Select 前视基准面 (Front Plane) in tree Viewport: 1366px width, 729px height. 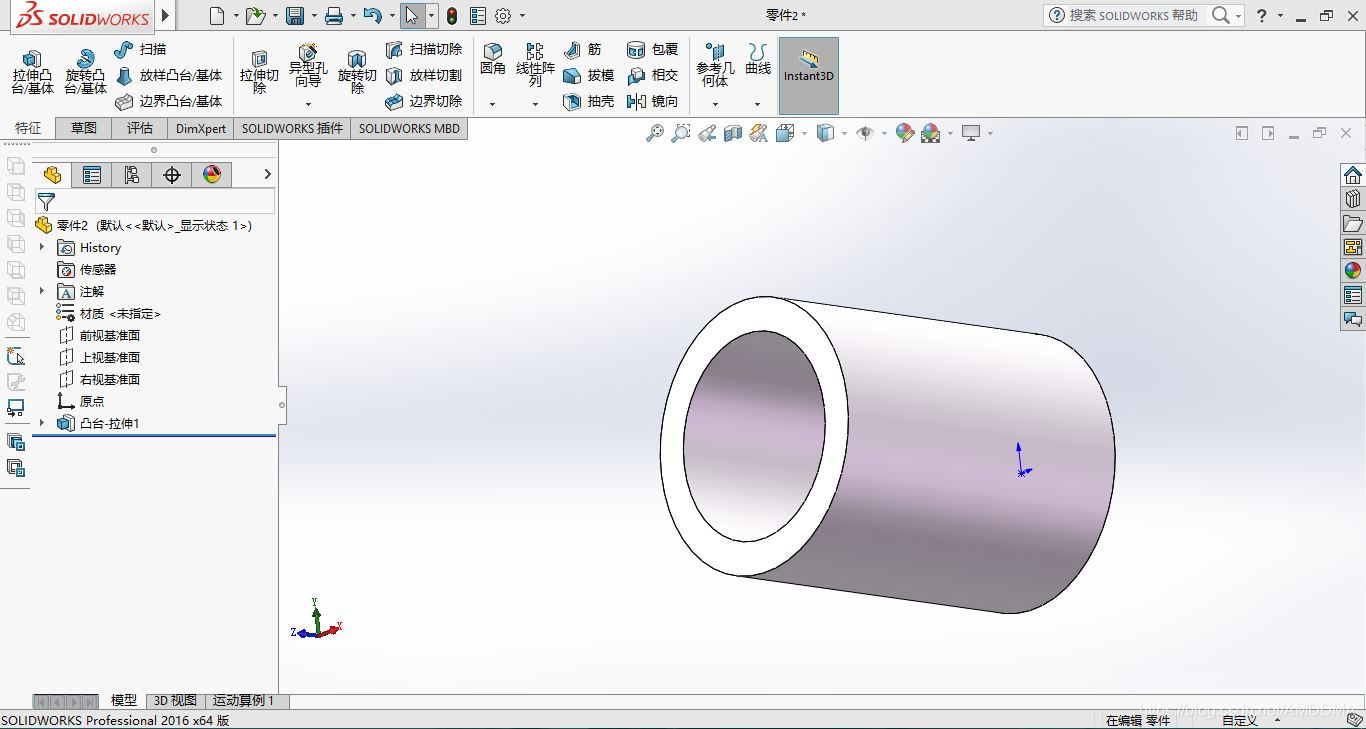pyautogui.click(x=99, y=335)
